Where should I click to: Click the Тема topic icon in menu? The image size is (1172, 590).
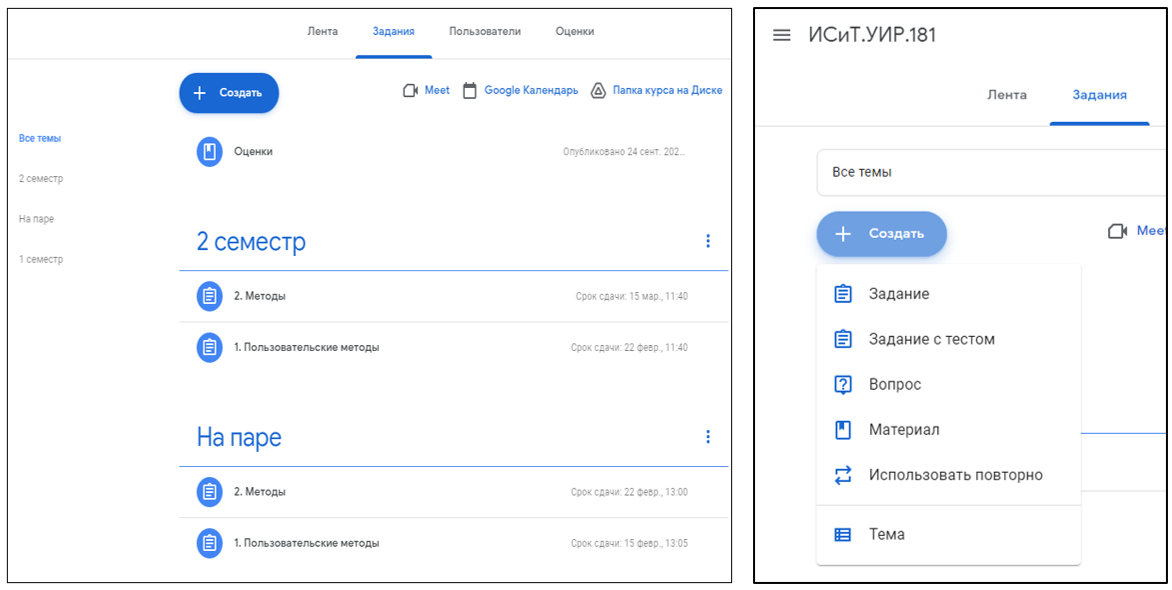pos(843,535)
